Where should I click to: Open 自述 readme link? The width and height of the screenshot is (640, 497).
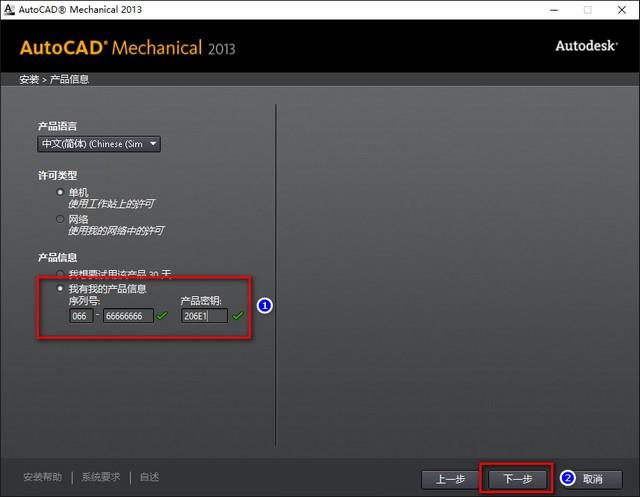(149, 477)
